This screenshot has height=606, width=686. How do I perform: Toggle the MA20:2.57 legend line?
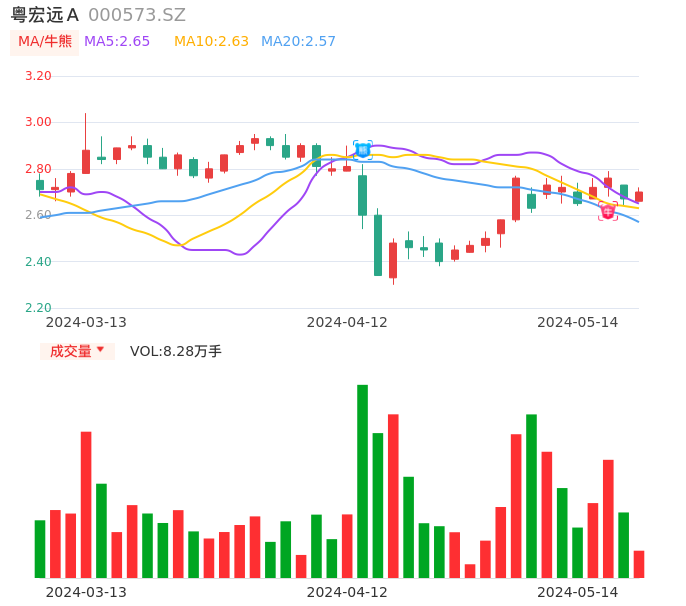coord(298,42)
